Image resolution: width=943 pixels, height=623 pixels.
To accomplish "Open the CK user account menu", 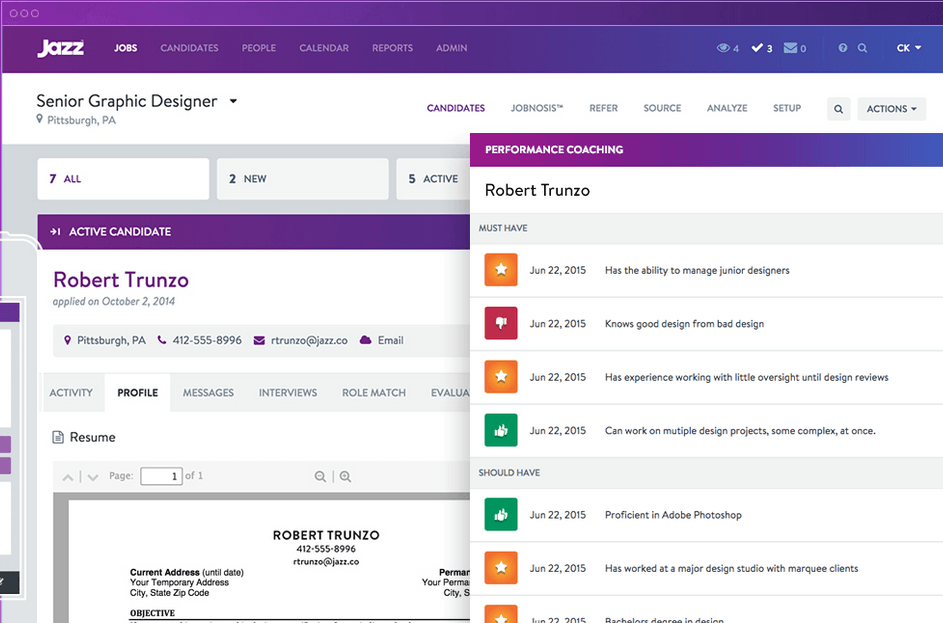I will pos(909,48).
